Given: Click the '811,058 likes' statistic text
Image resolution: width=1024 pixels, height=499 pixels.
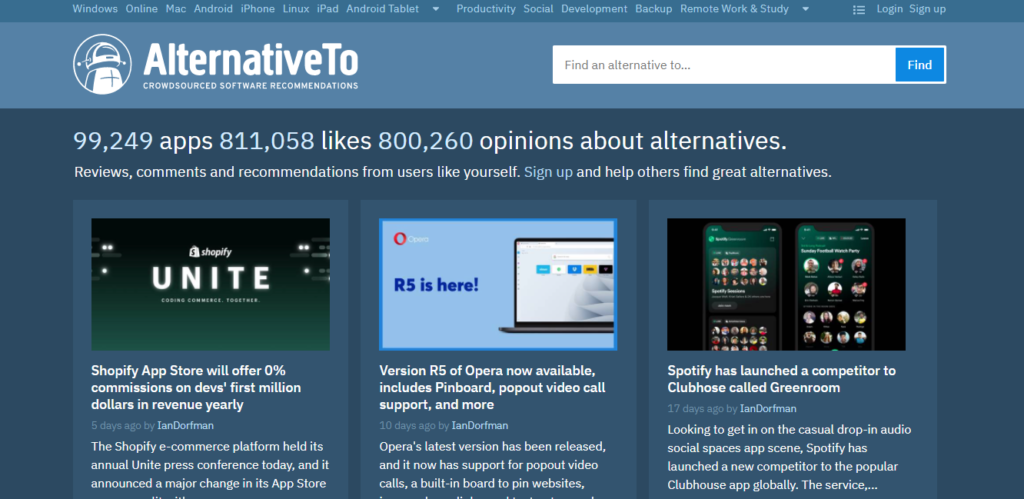Looking at the screenshot, I should (x=295, y=141).
